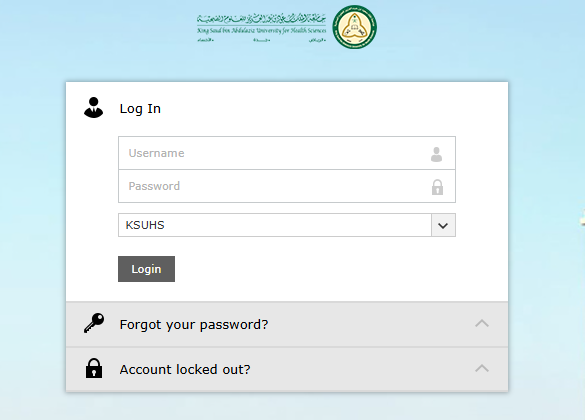Click the Password placeholder text
Viewport: 585px width, 420px height.
coord(154,186)
